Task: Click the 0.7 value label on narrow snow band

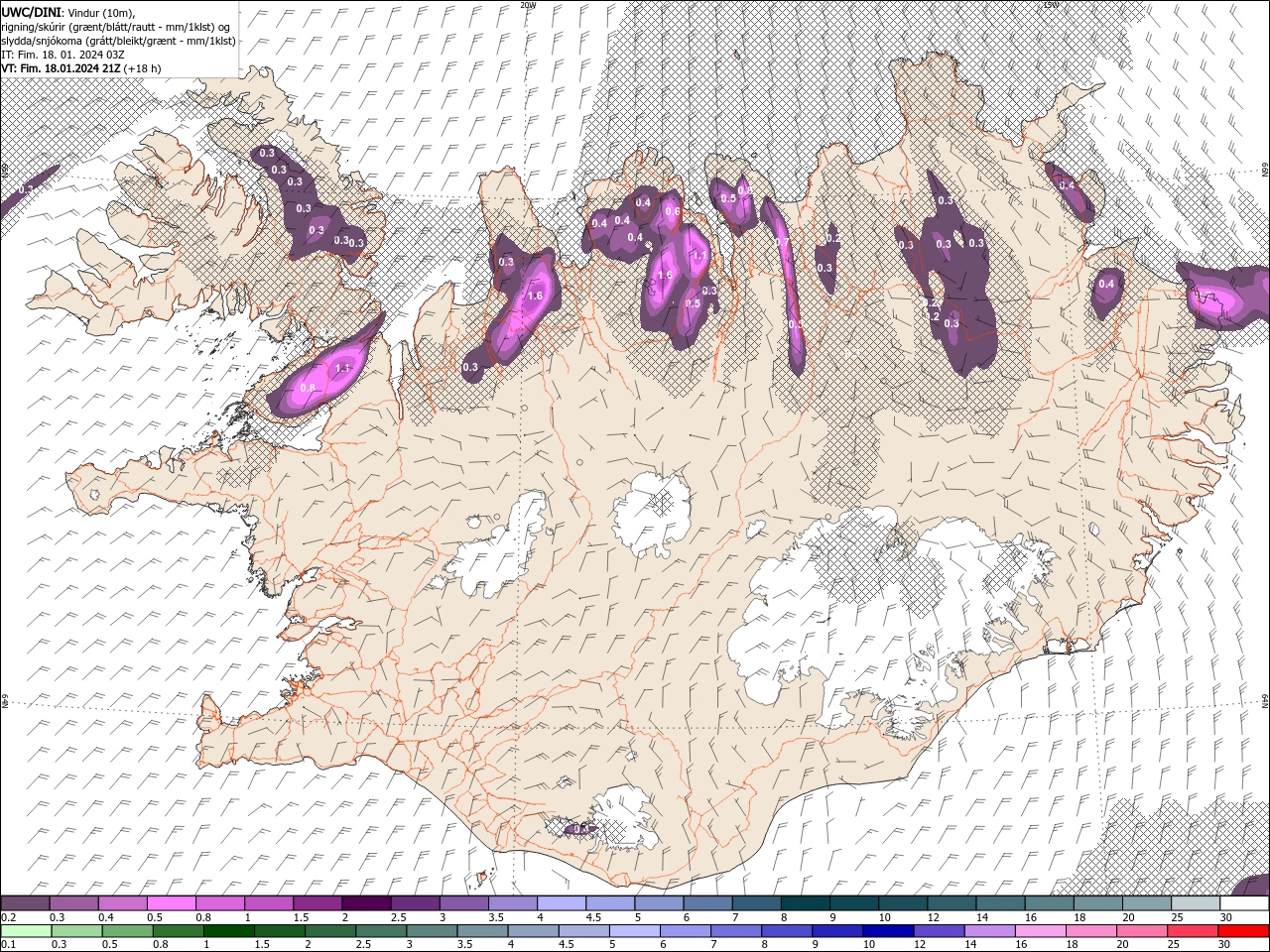Action: (782, 242)
